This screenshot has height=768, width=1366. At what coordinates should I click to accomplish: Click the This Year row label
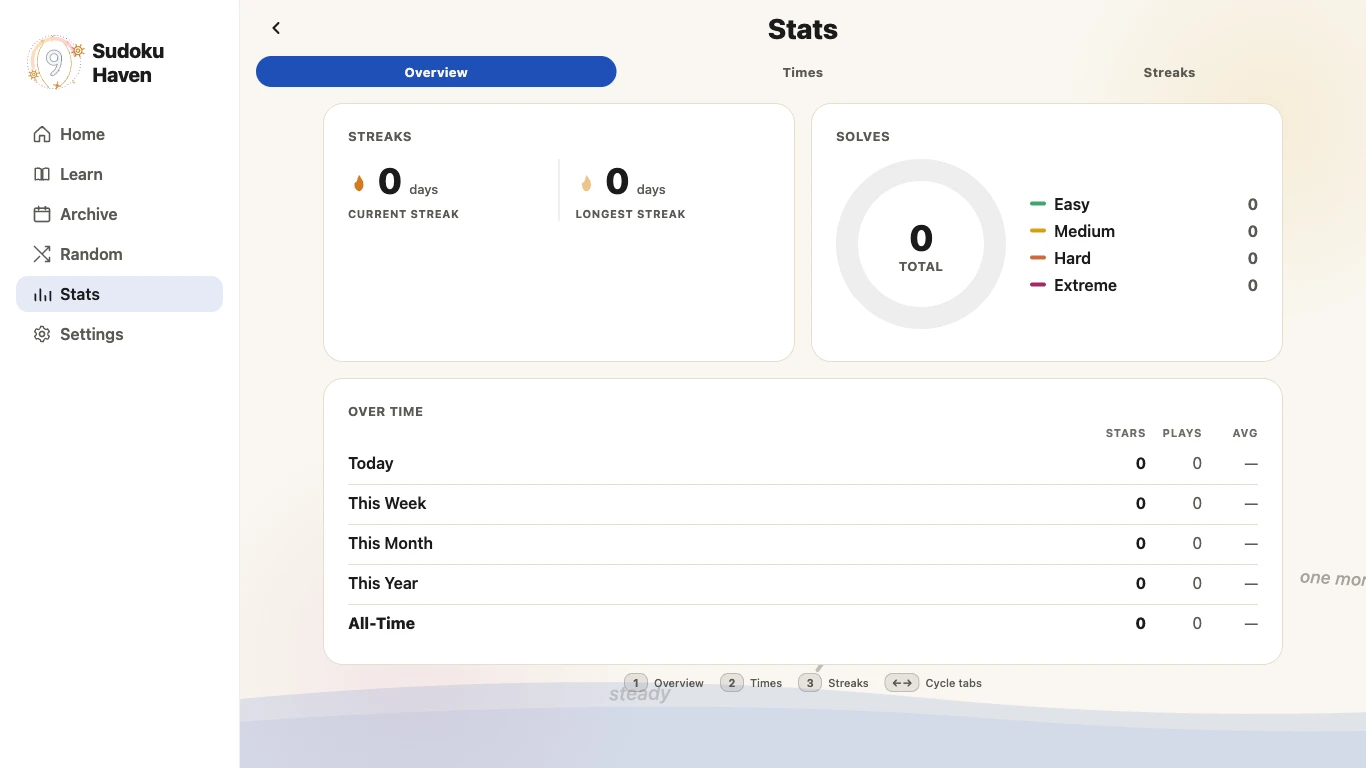point(383,583)
